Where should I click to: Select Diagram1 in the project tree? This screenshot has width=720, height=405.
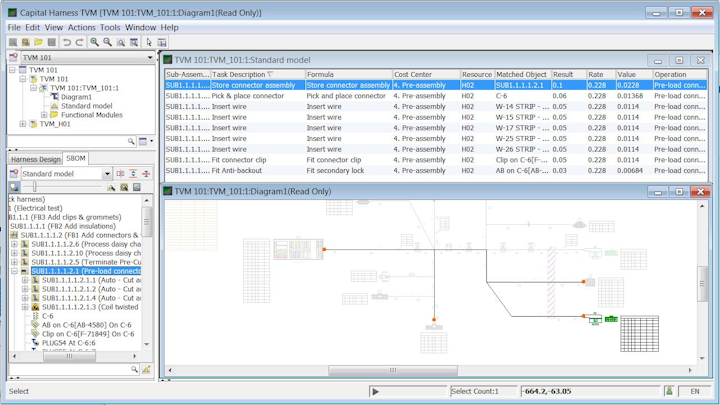[x=76, y=97]
